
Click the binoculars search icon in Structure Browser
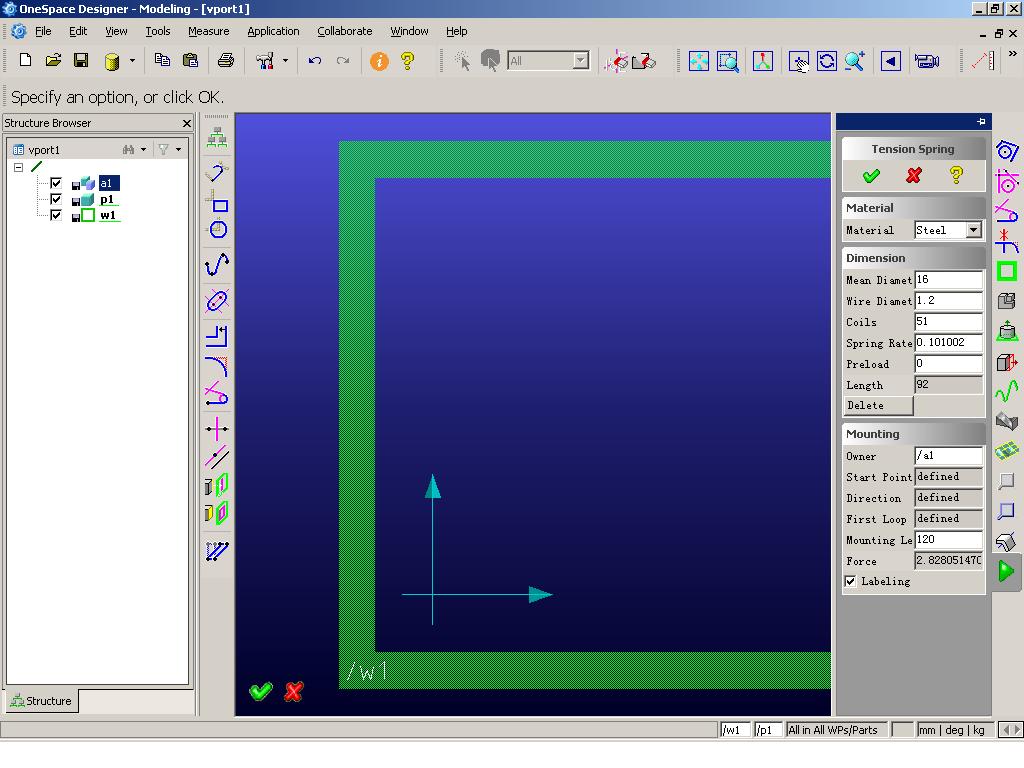pyautogui.click(x=129, y=150)
